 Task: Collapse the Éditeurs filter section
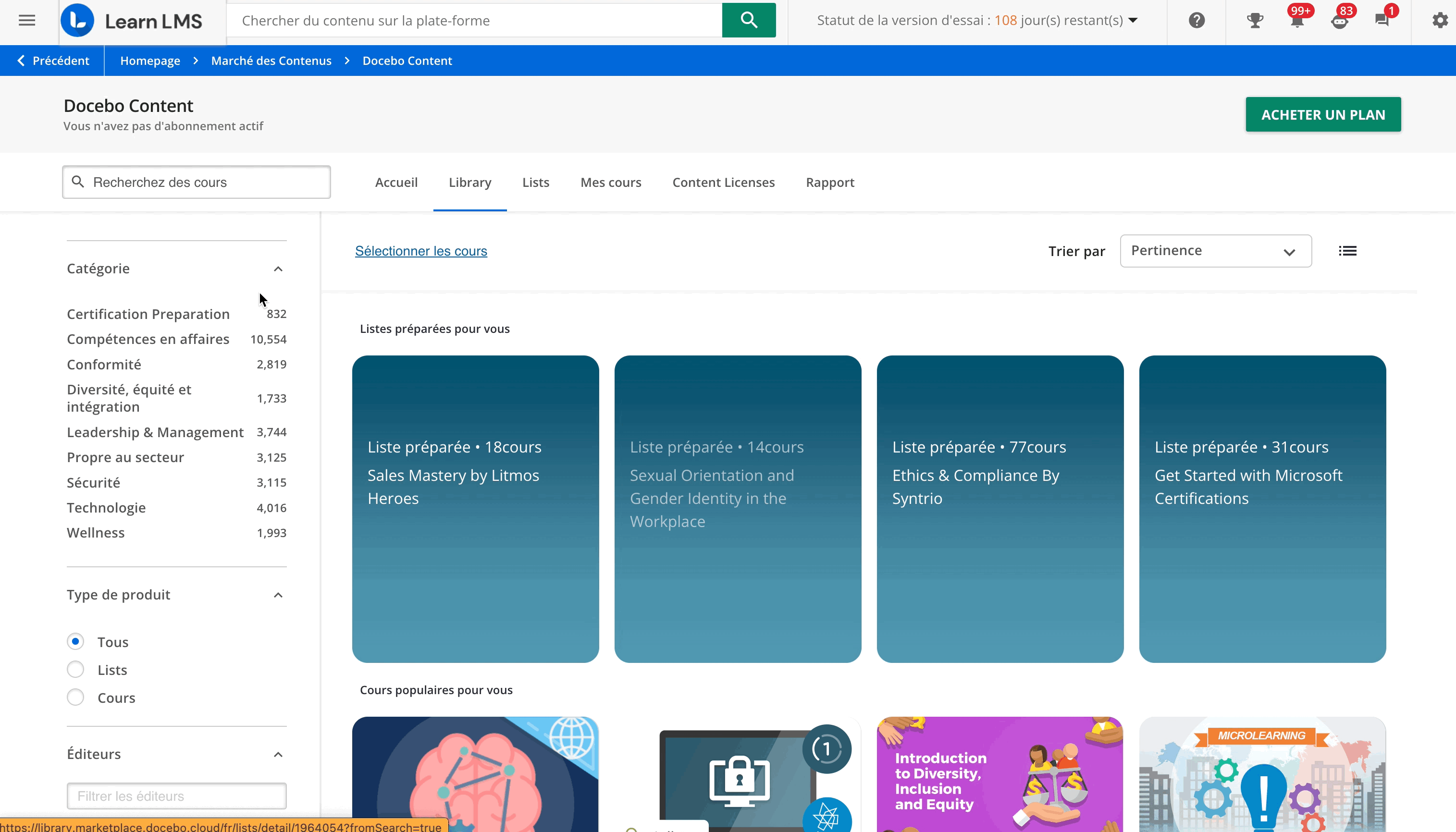click(x=278, y=754)
